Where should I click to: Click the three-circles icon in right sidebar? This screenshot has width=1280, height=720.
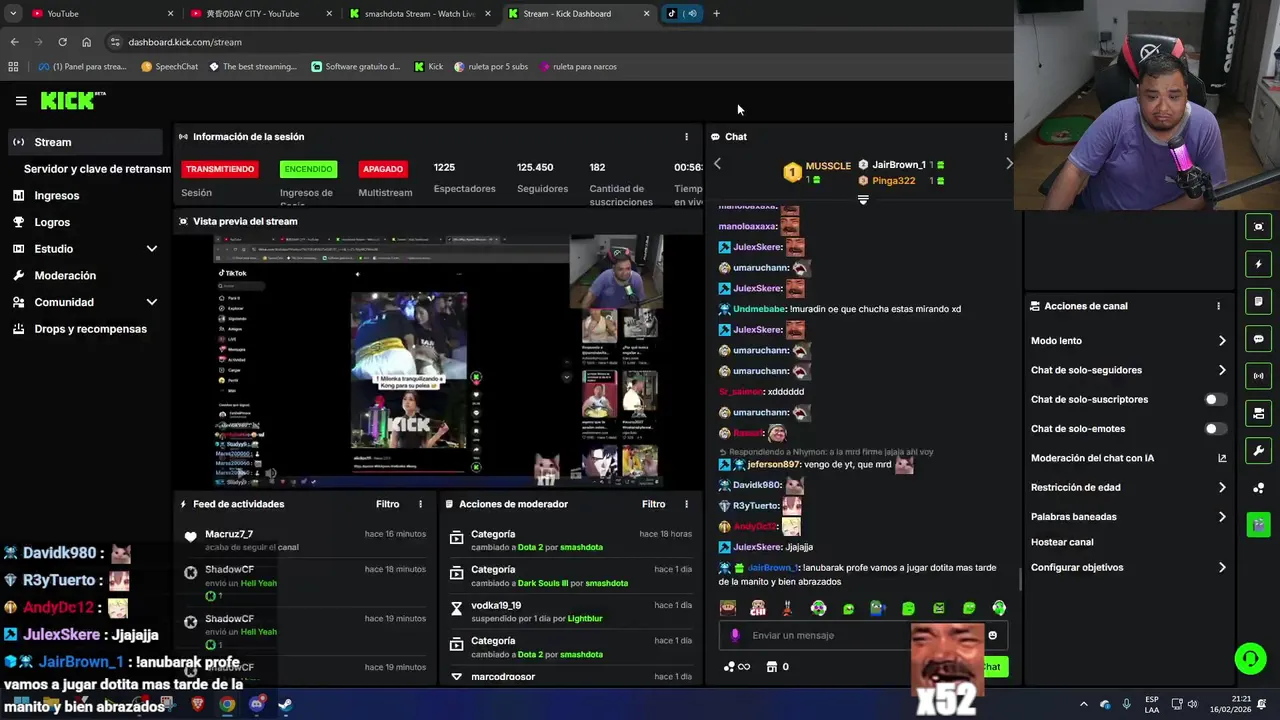click(1259, 488)
